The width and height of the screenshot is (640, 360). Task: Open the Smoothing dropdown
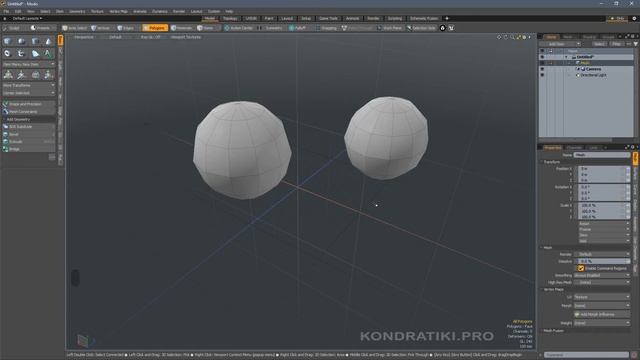[602, 276]
